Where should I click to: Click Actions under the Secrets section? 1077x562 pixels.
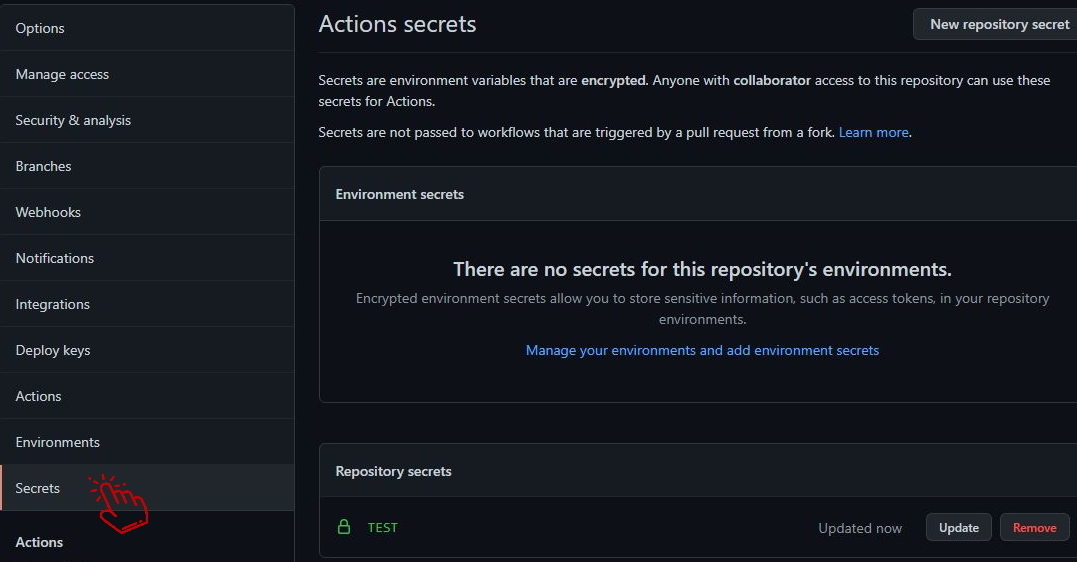click(x=39, y=542)
